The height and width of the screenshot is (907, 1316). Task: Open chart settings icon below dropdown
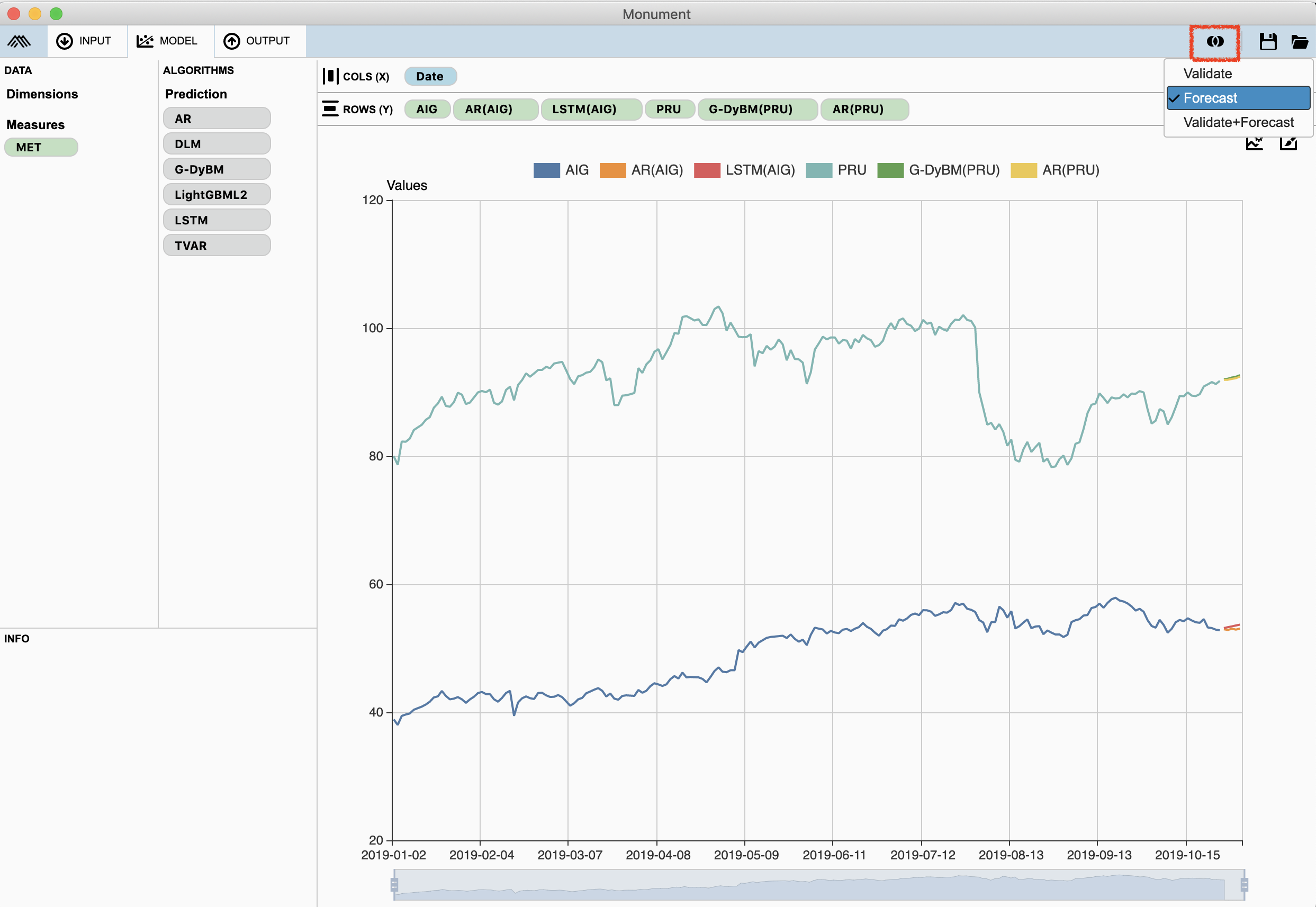click(x=1254, y=143)
